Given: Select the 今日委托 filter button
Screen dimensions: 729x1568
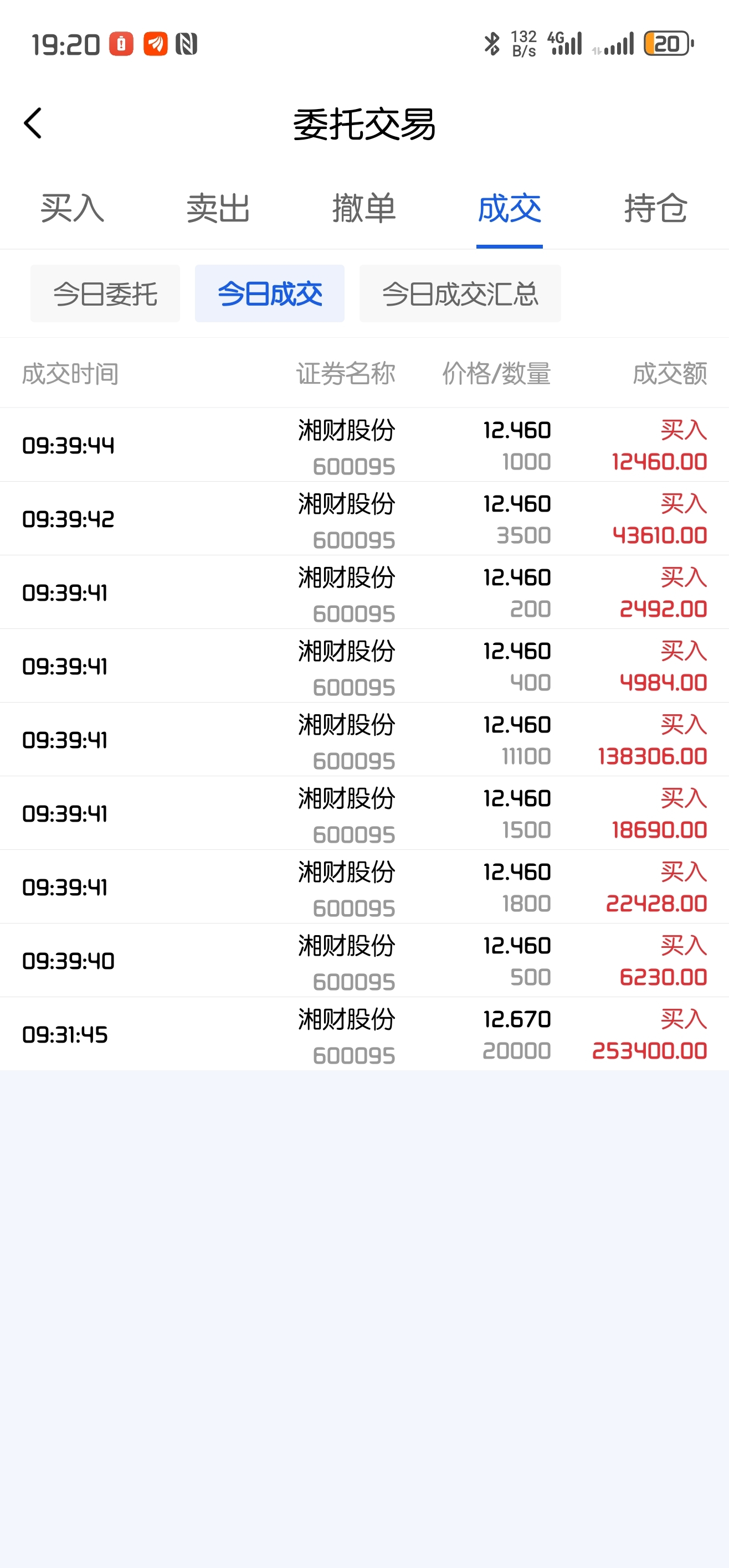Looking at the screenshot, I should (105, 294).
